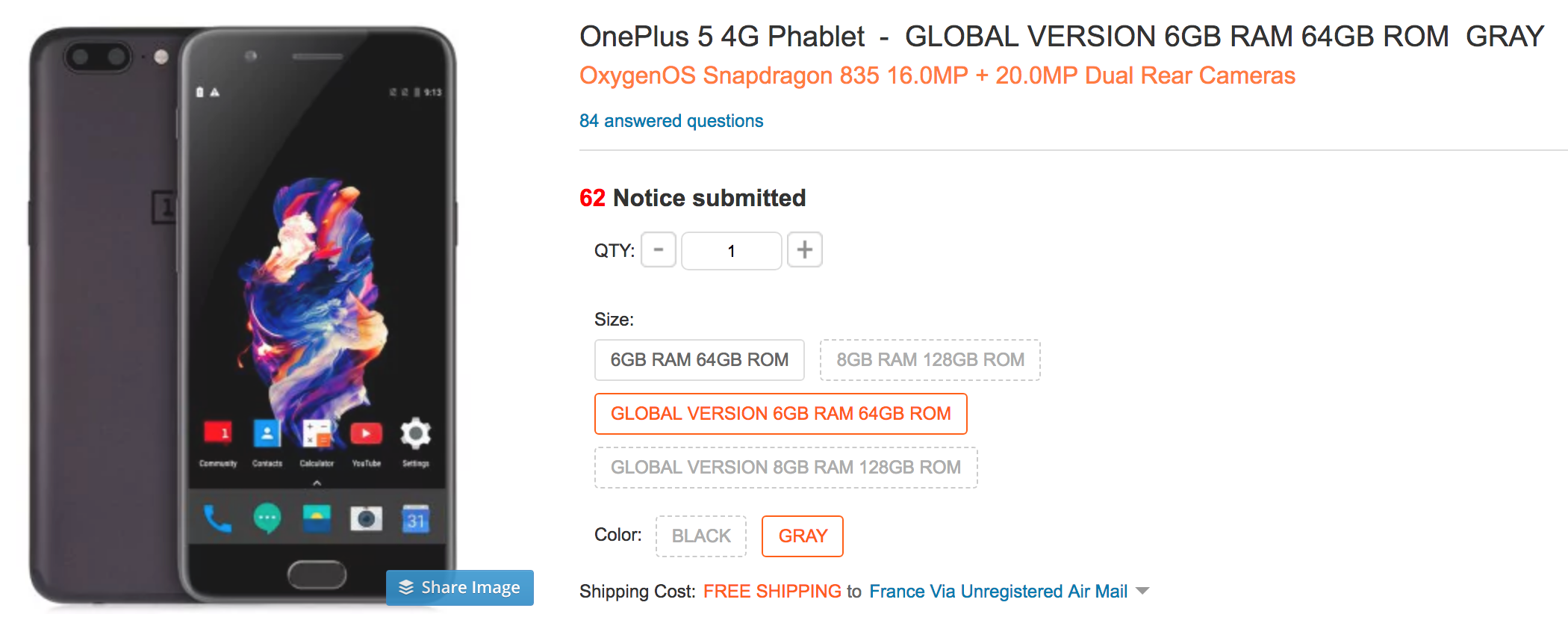Increase quantity with the plus button

(x=805, y=250)
